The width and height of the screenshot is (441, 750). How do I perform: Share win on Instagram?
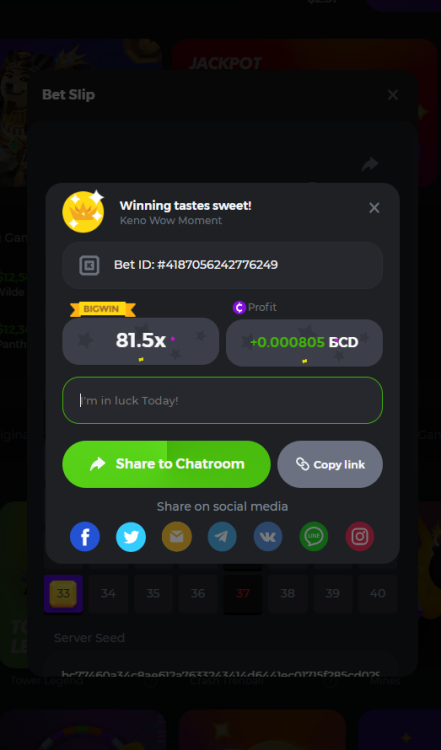pyautogui.click(x=360, y=537)
